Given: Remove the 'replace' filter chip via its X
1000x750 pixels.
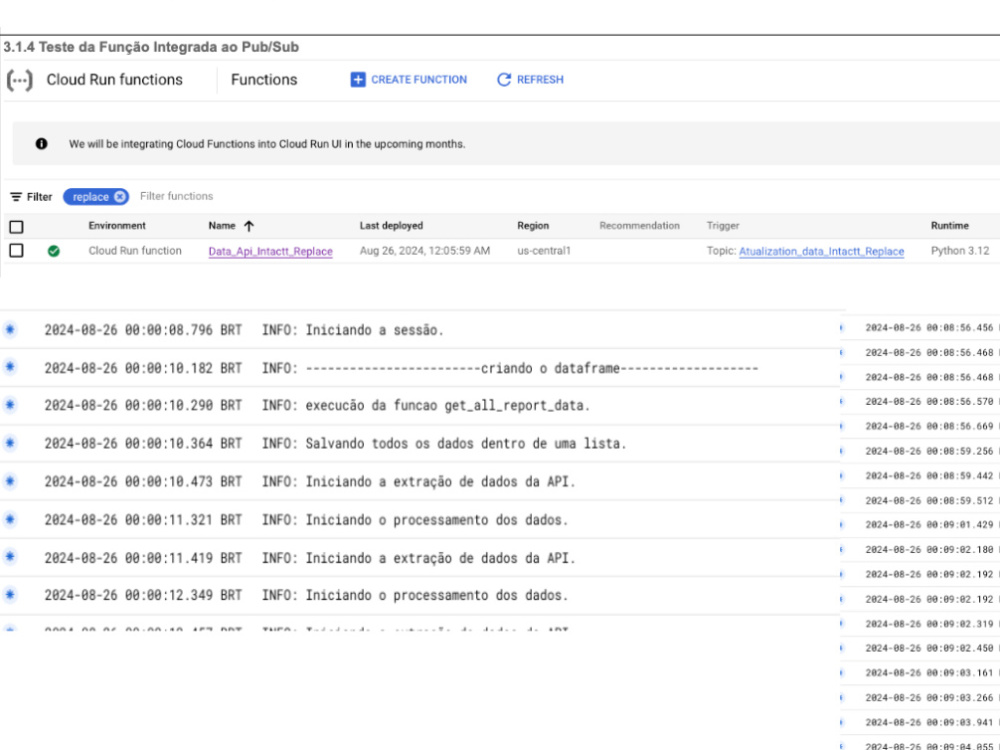Looking at the screenshot, I should click(120, 197).
